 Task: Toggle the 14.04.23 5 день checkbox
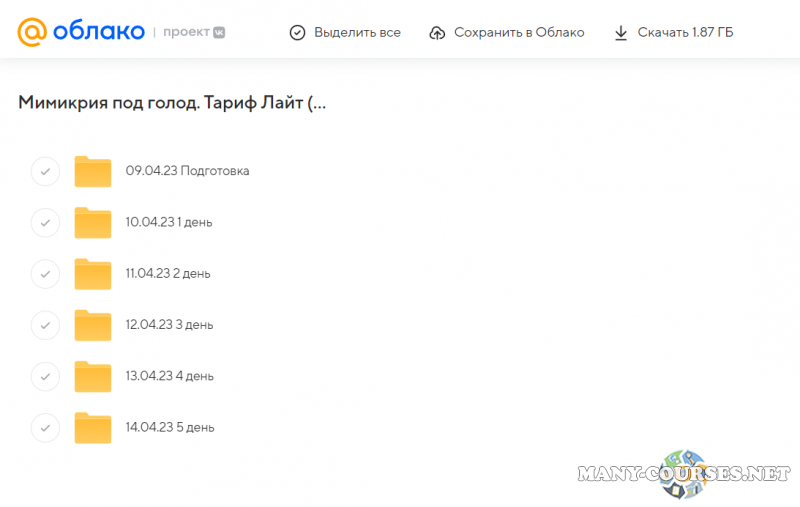click(x=45, y=428)
